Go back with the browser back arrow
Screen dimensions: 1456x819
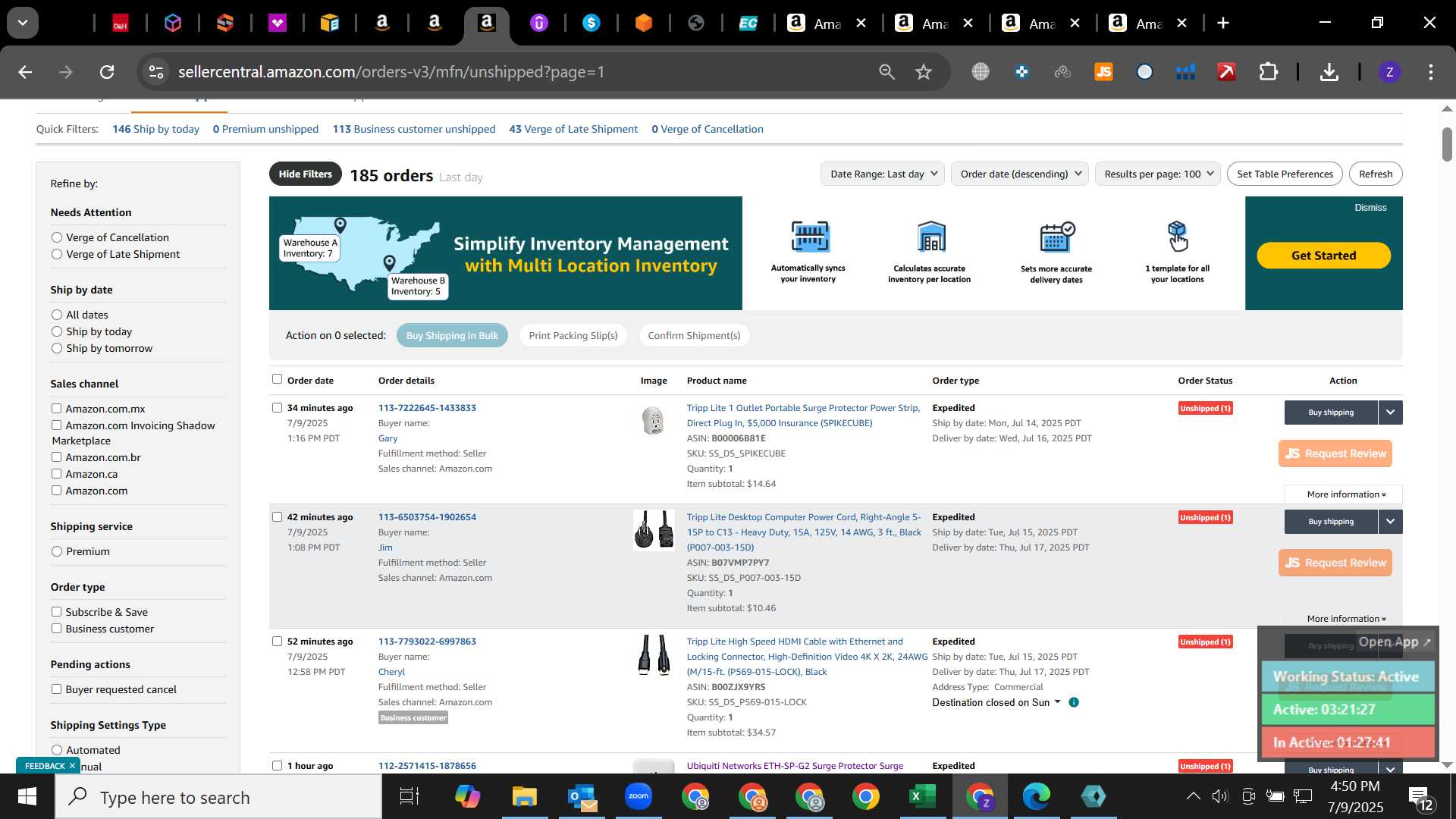[x=25, y=72]
